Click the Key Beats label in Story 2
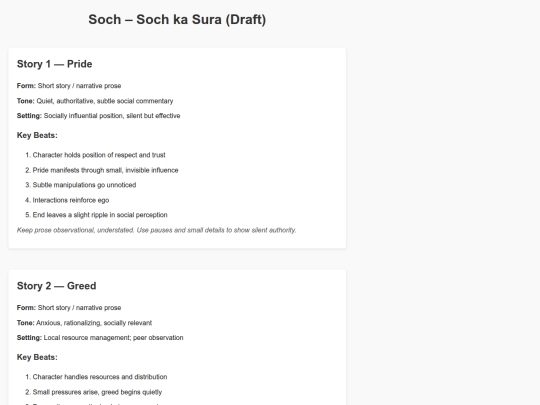The height and width of the screenshot is (405, 540). click(x=37, y=357)
